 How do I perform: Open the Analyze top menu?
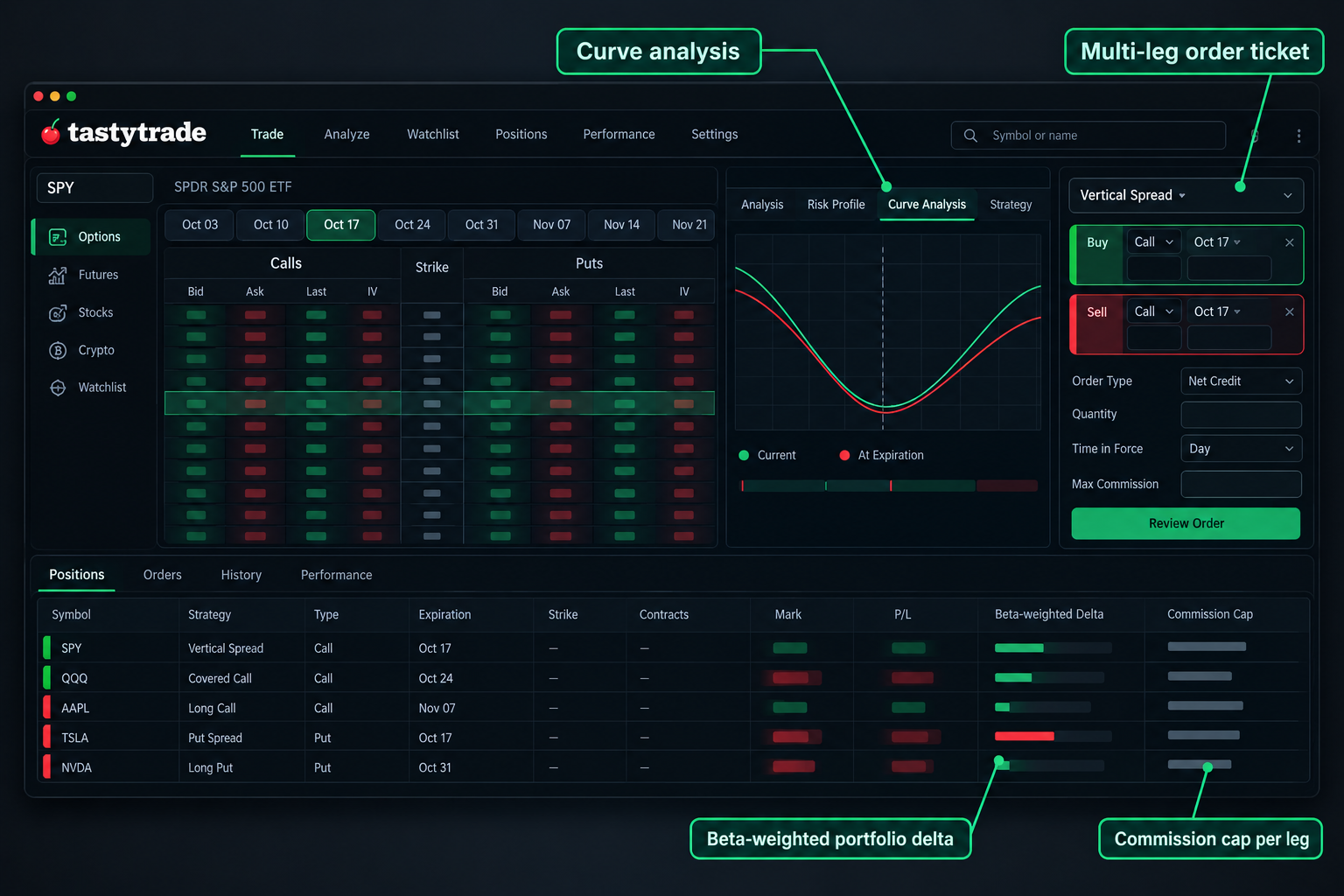coord(346,135)
